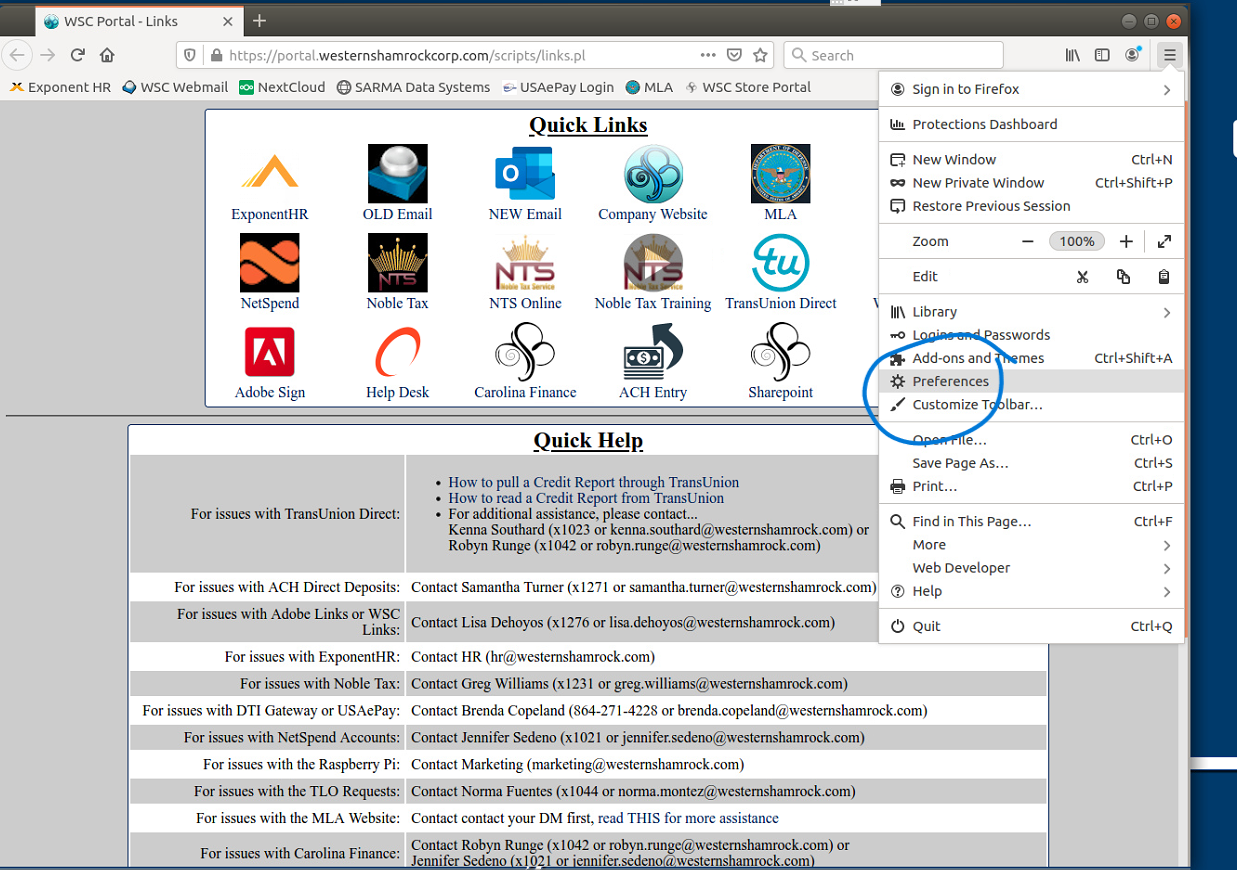Select Restore Previous Session
The image size is (1237, 870).
pyautogui.click(x=1031, y=206)
